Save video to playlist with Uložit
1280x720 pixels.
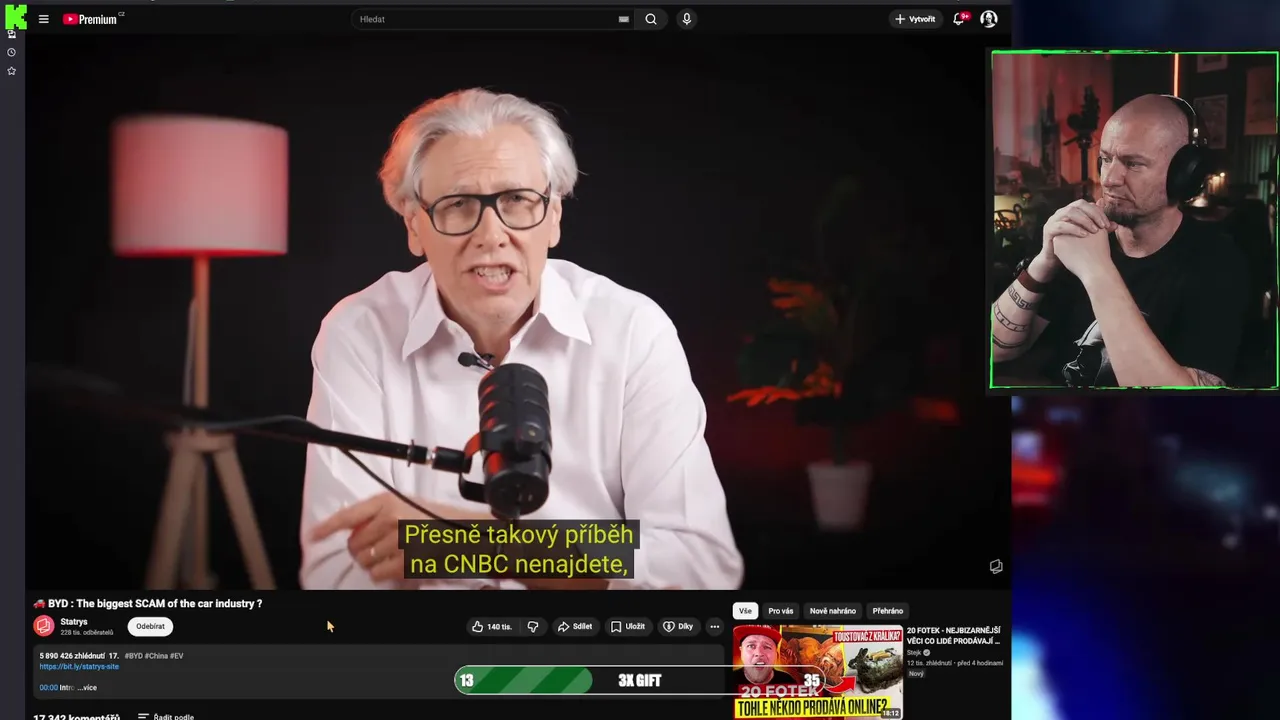pyautogui.click(x=628, y=627)
